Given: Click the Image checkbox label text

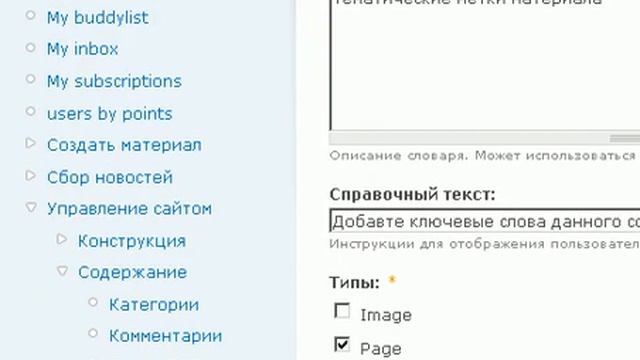Looking at the screenshot, I should [x=386, y=316].
